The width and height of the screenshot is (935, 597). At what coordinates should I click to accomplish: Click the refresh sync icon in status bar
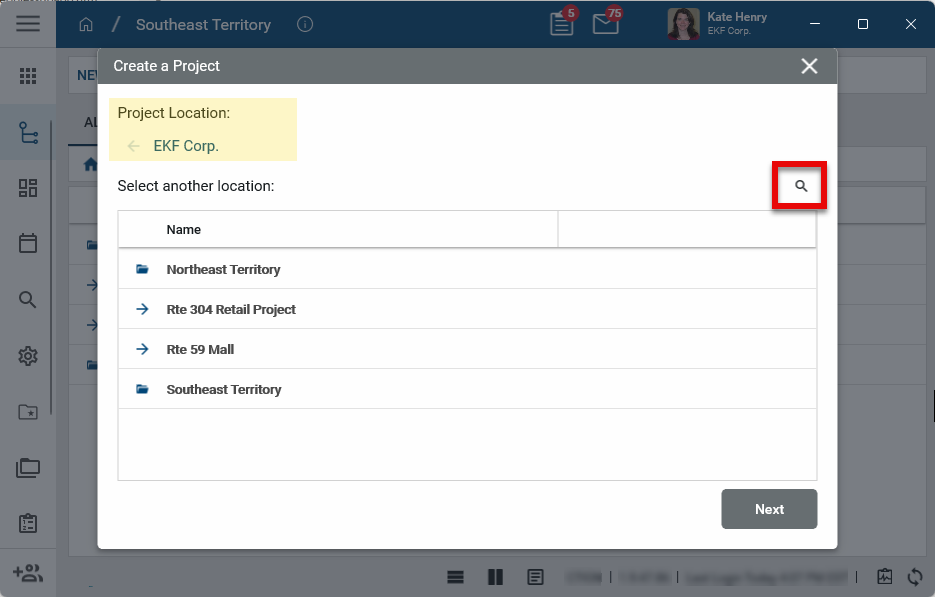point(914,576)
